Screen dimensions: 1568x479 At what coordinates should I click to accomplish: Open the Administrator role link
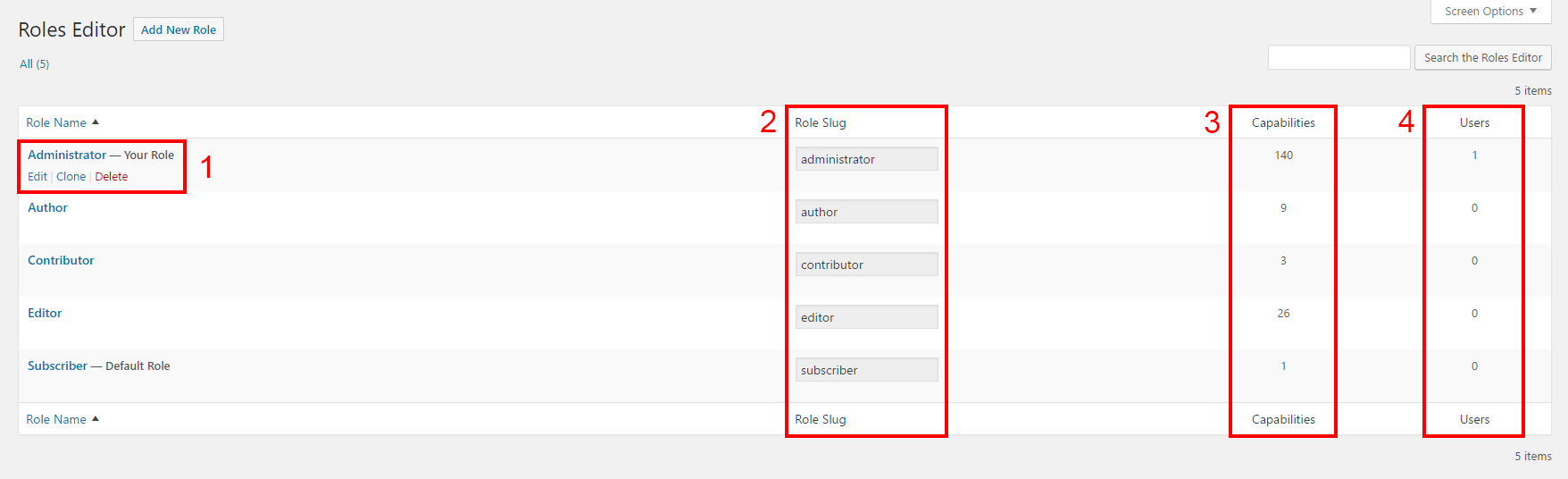67,155
